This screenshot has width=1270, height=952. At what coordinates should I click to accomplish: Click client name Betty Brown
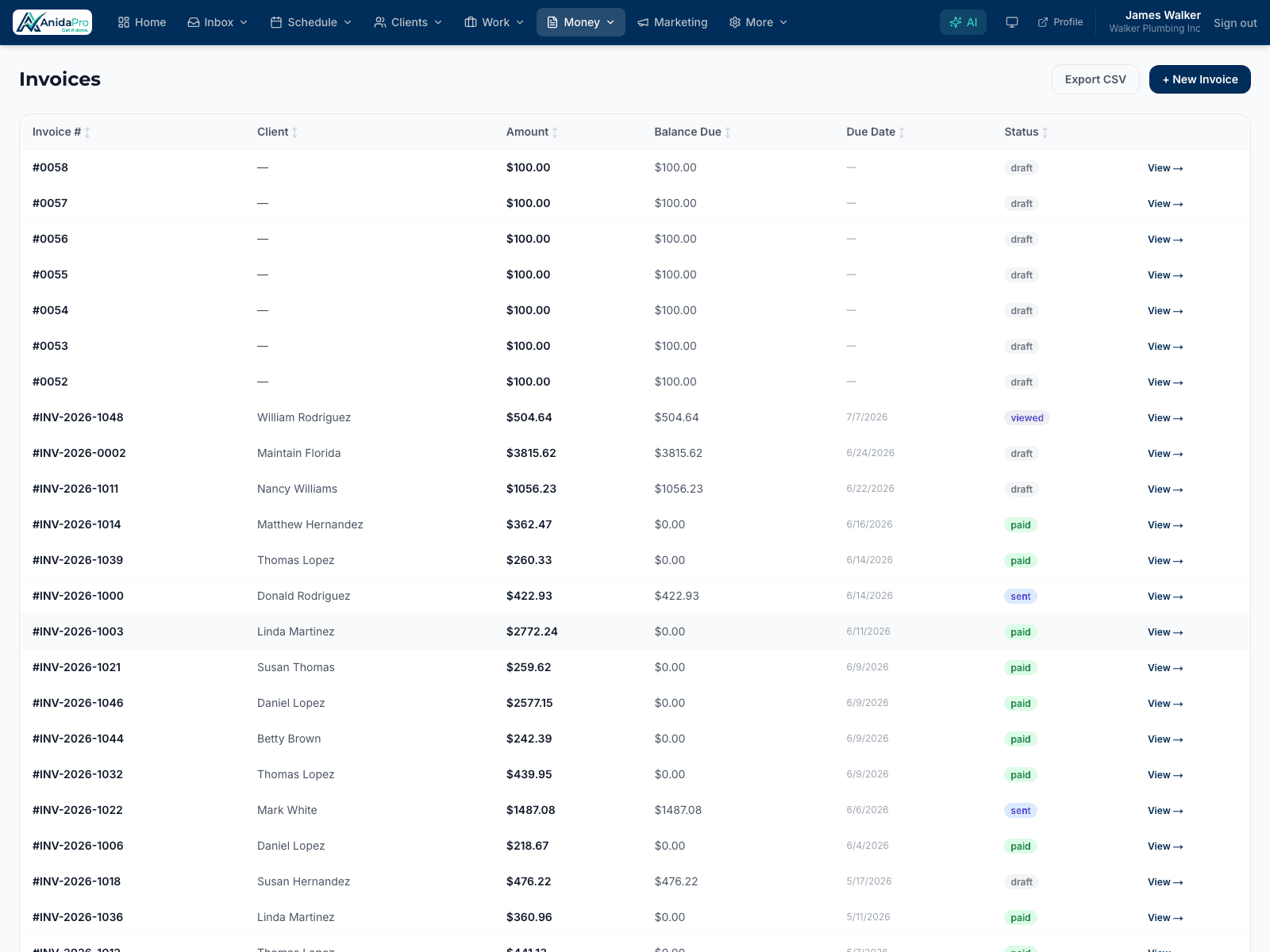pos(289,739)
